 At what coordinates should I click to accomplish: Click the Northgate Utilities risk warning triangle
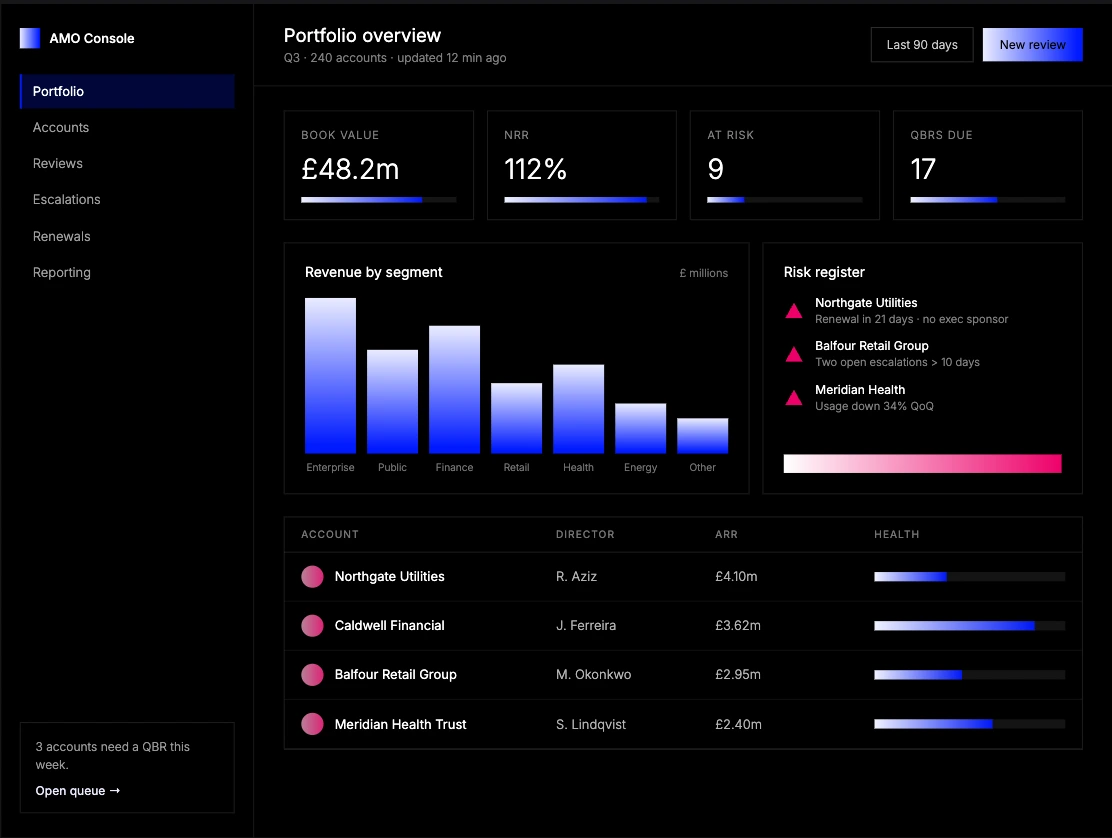[x=794, y=311]
